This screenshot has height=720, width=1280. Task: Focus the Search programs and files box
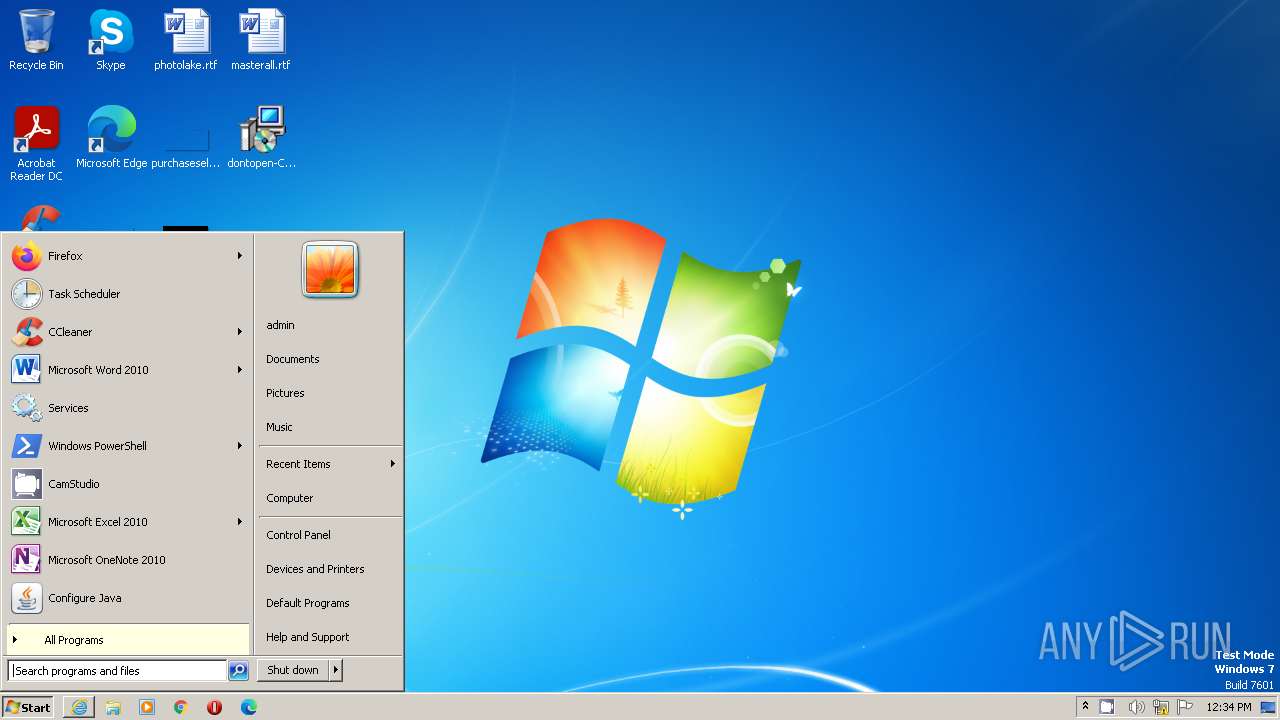[117, 671]
